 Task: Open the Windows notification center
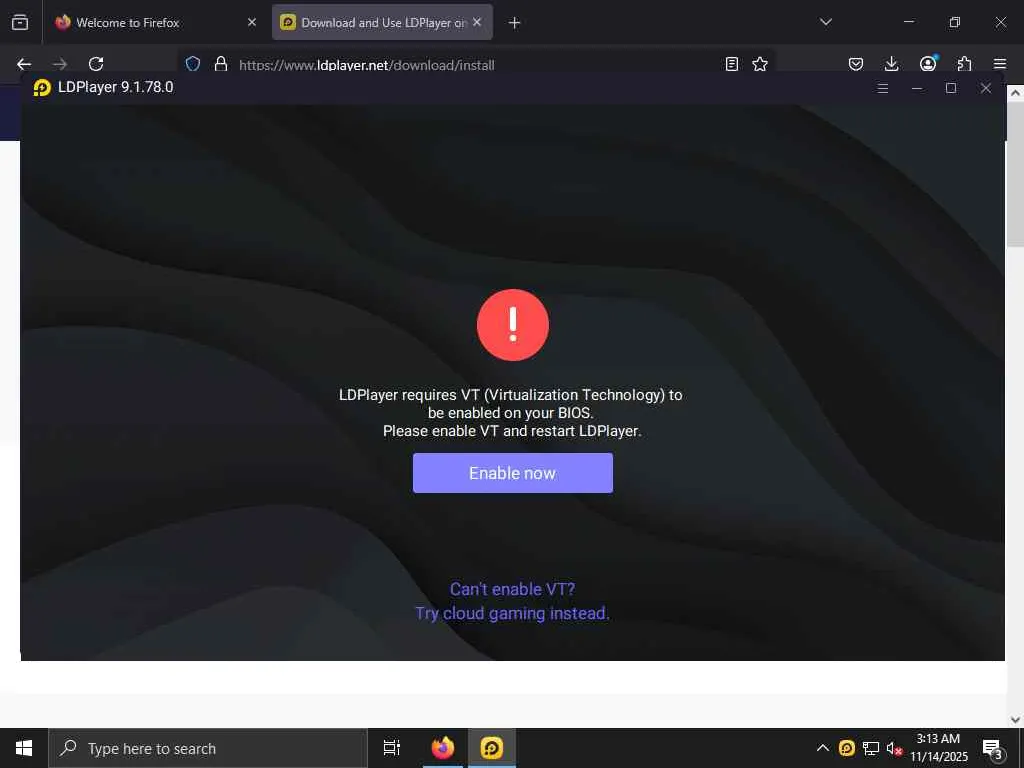(993, 748)
